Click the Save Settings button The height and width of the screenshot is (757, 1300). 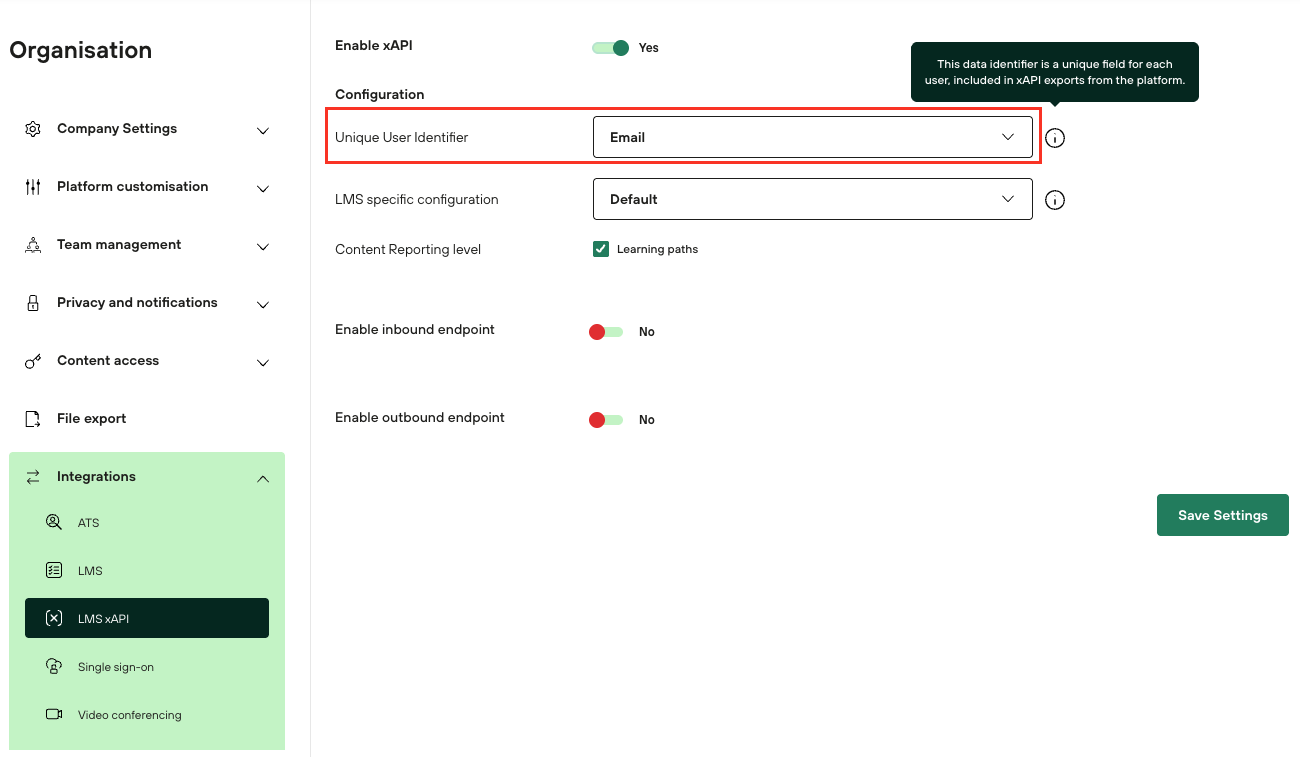(1222, 515)
